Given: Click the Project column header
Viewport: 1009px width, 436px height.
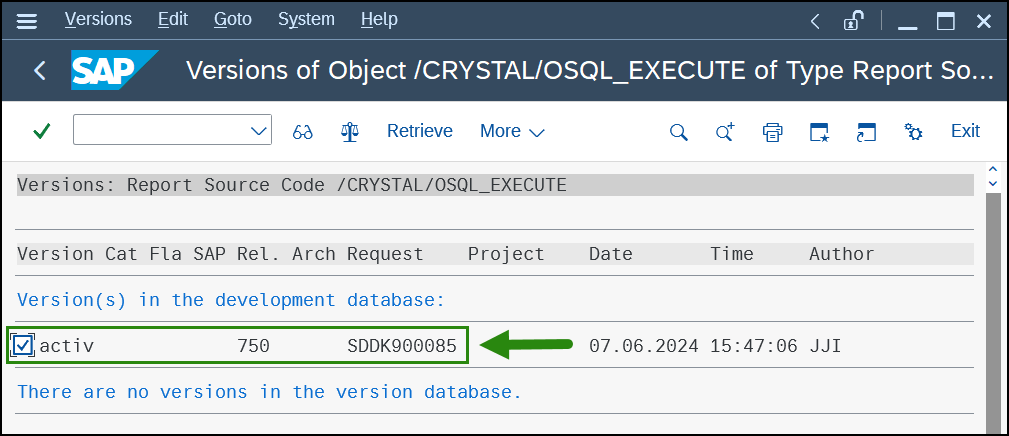Looking at the screenshot, I should [x=506, y=254].
